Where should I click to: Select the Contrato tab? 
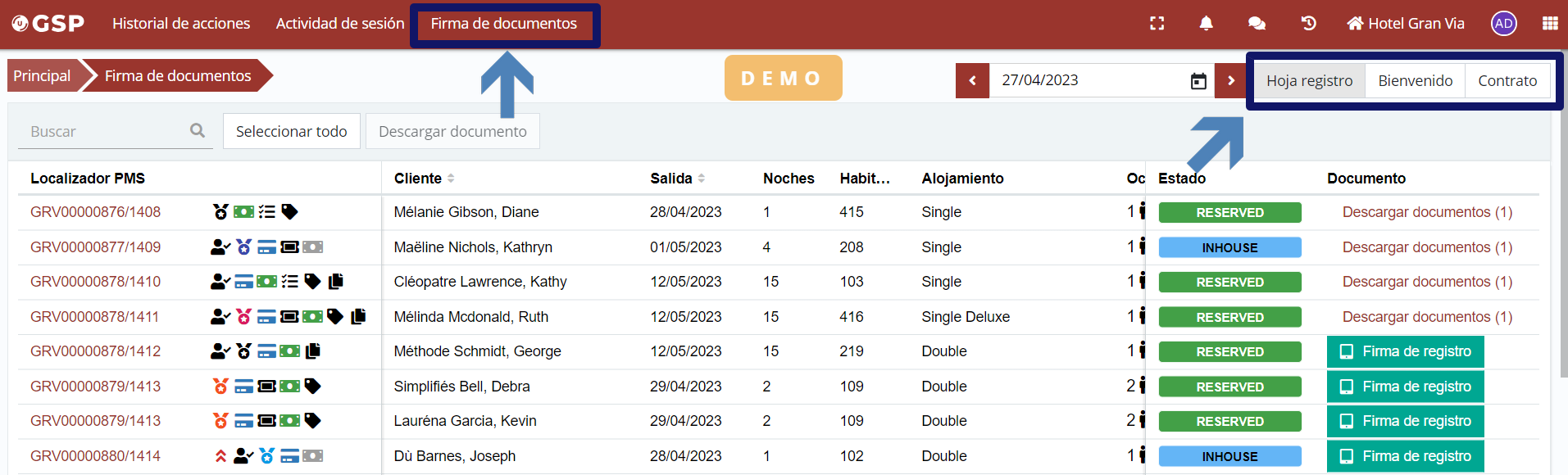pos(1507,81)
